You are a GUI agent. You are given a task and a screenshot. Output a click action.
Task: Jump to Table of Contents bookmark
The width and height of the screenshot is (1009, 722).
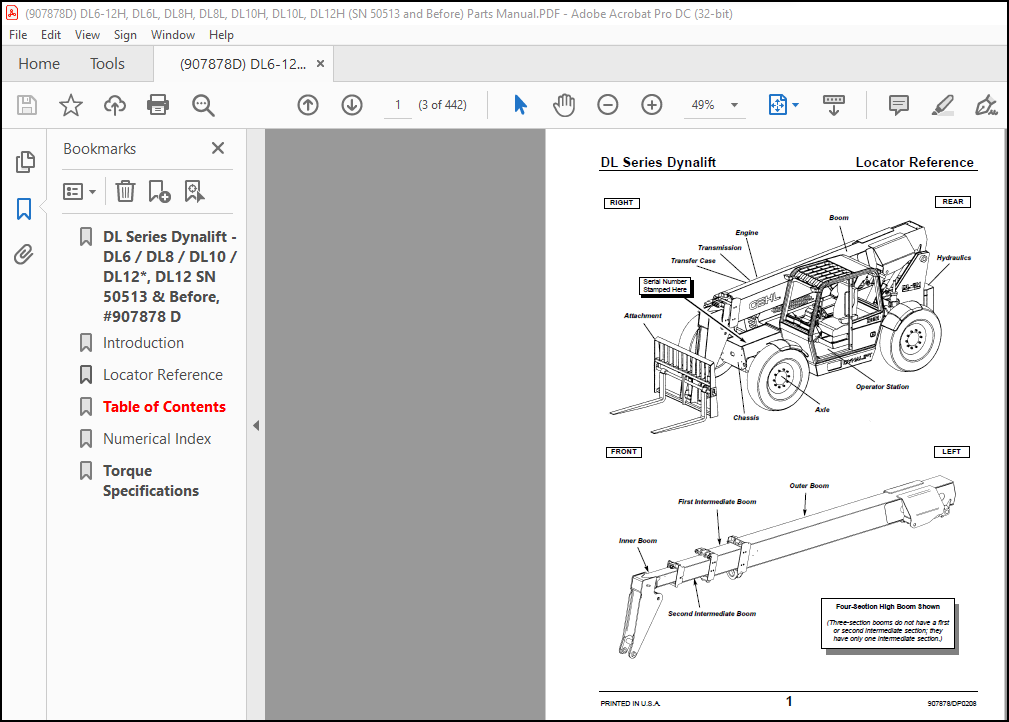(x=164, y=407)
